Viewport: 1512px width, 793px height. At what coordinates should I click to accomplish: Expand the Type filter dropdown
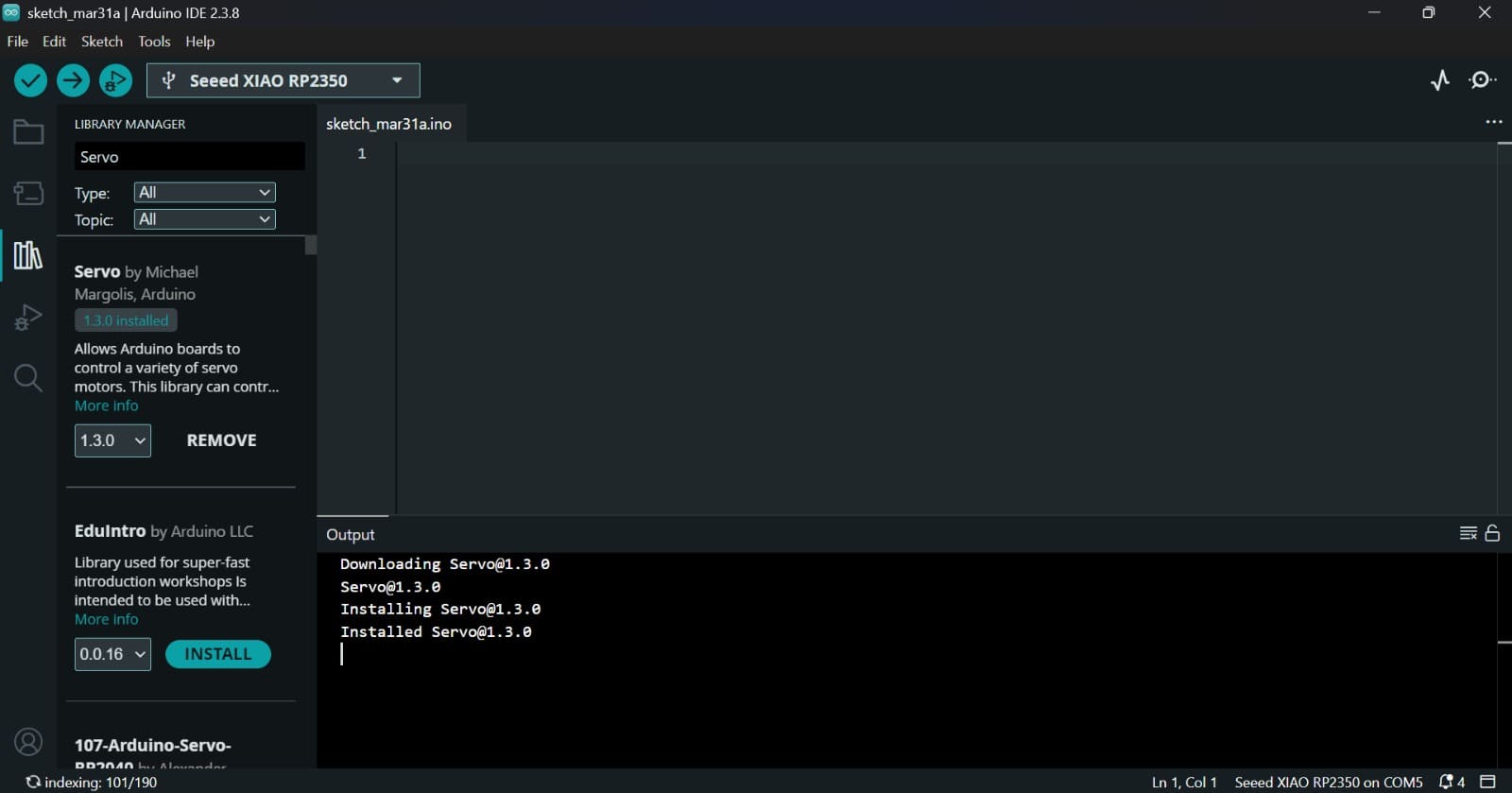[x=204, y=193]
